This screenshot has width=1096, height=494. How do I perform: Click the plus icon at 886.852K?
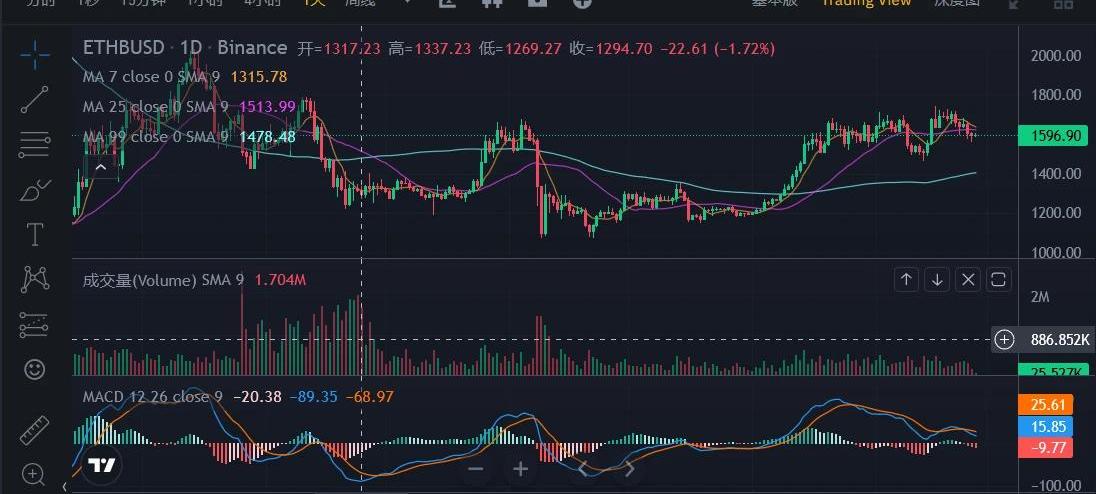tap(1005, 340)
